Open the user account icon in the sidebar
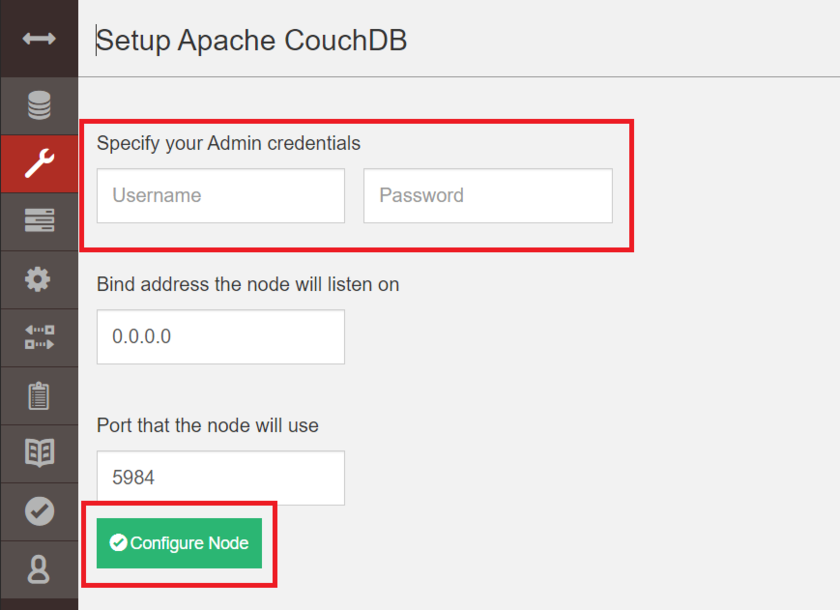The height and width of the screenshot is (610, 840). 39,569
